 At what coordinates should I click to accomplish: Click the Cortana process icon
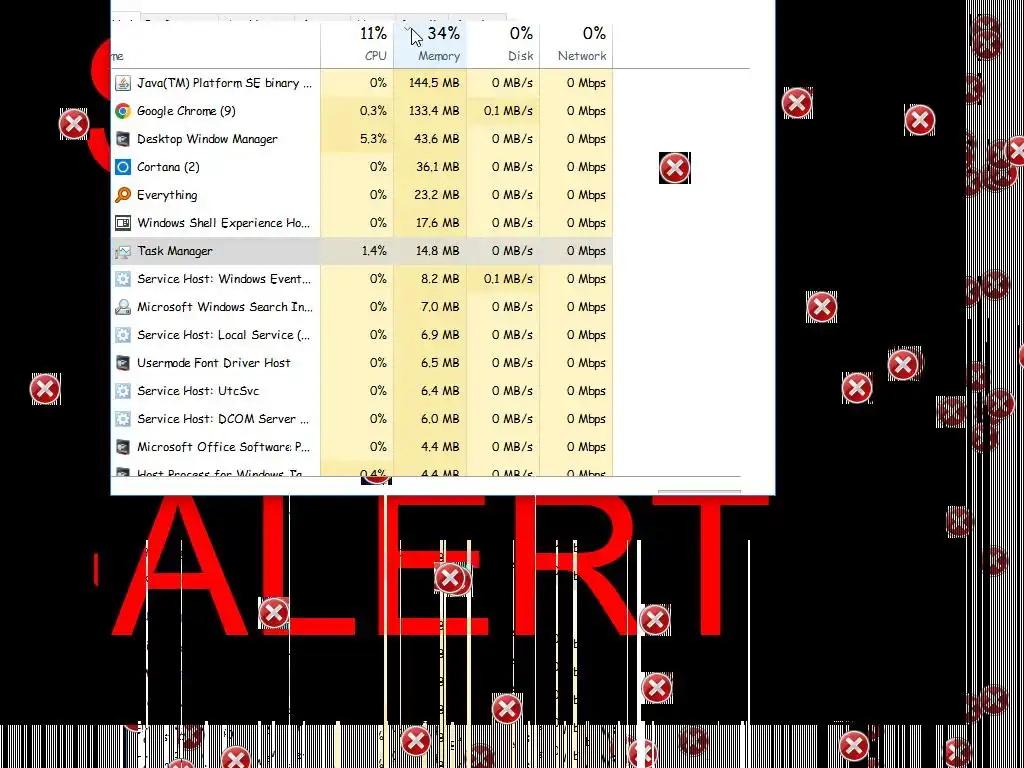coord(123,167)
